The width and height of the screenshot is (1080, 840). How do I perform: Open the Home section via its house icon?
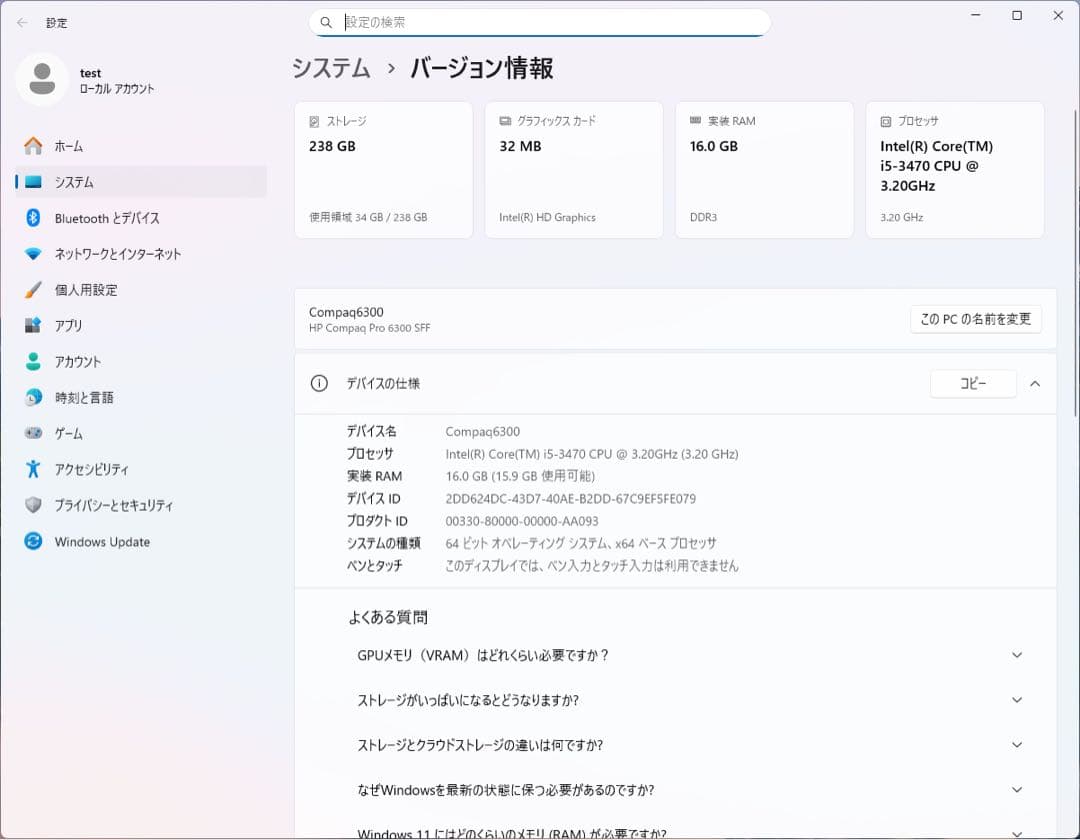point(34,146)
